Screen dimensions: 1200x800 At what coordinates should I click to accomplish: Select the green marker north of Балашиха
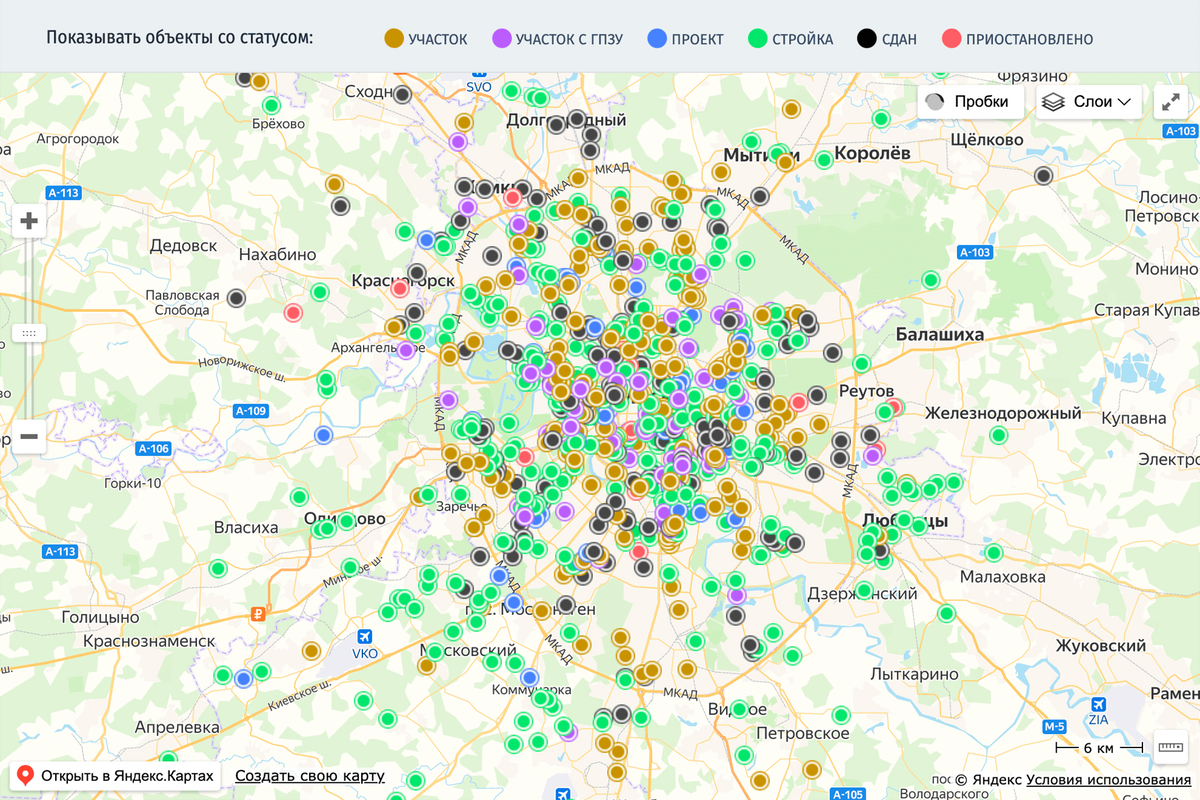930,280
